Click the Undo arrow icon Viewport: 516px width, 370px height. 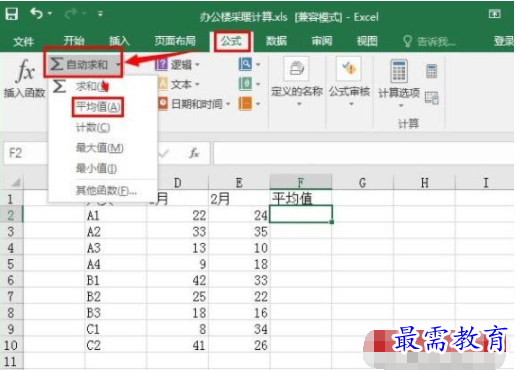tap(37, 13)
